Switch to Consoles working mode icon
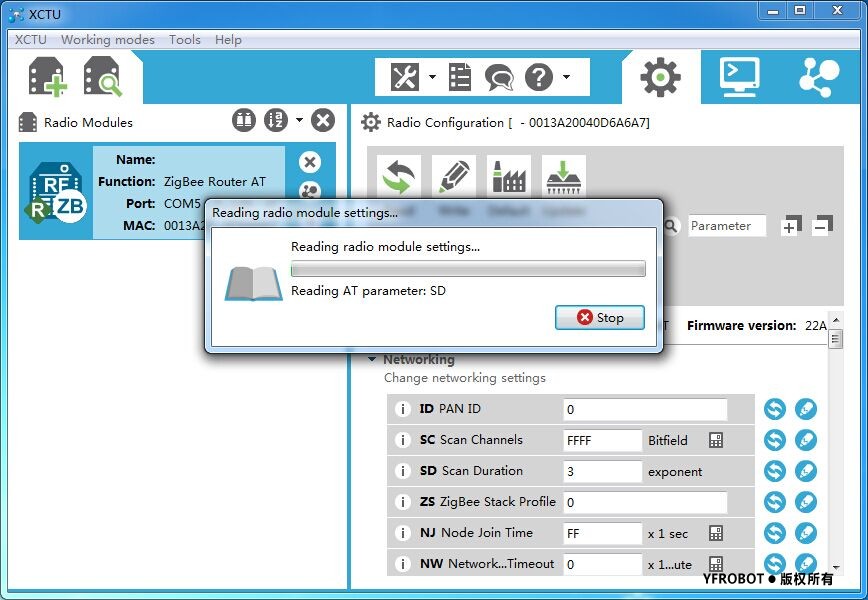Image resolution: width=868 pixels, height=600 pixels. [739, 77]
